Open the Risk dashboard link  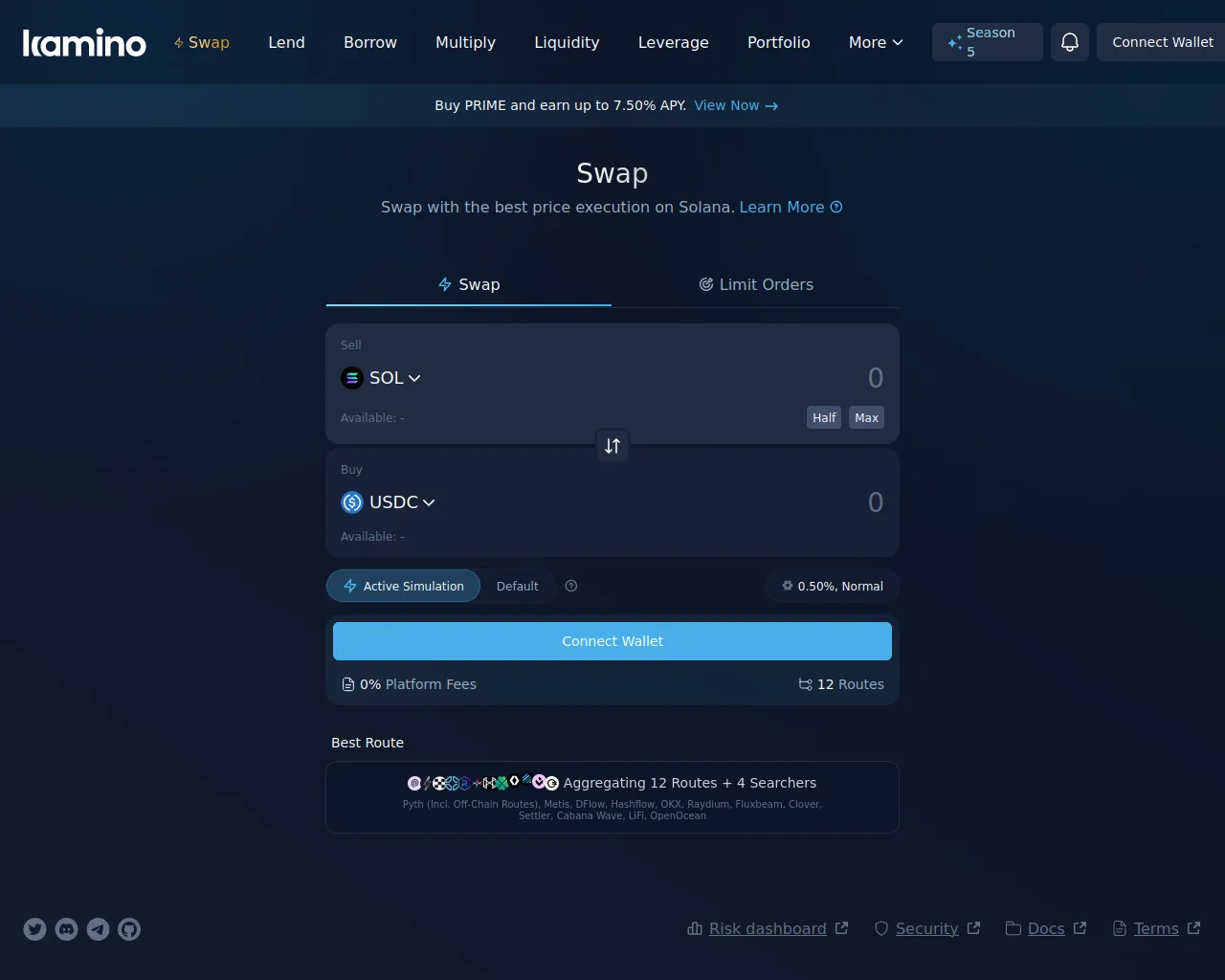[768, 928]
